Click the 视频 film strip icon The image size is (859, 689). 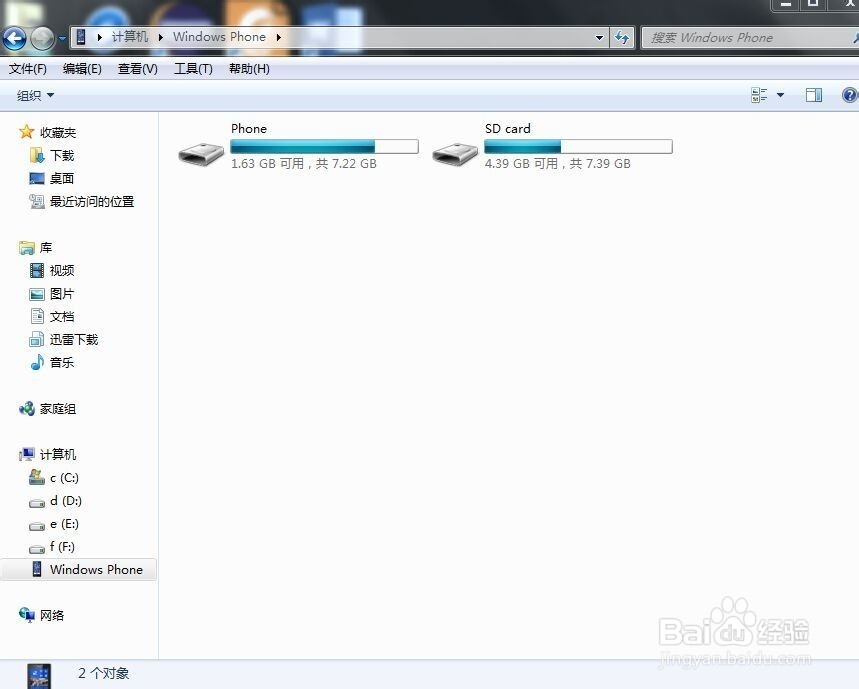pyautogui.click(x=37, y=270)
